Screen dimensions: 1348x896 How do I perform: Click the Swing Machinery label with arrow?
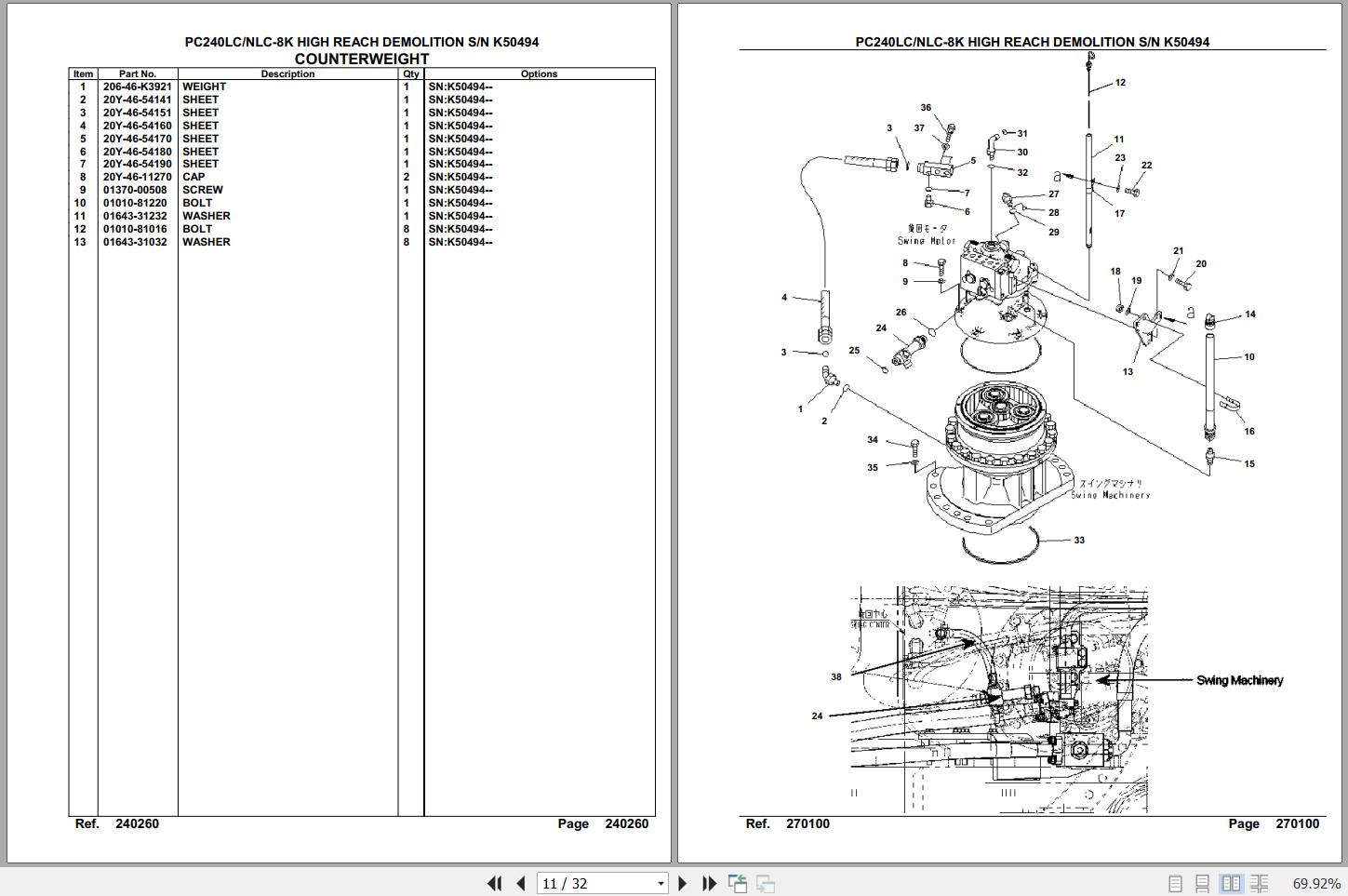click(1239, 680)
